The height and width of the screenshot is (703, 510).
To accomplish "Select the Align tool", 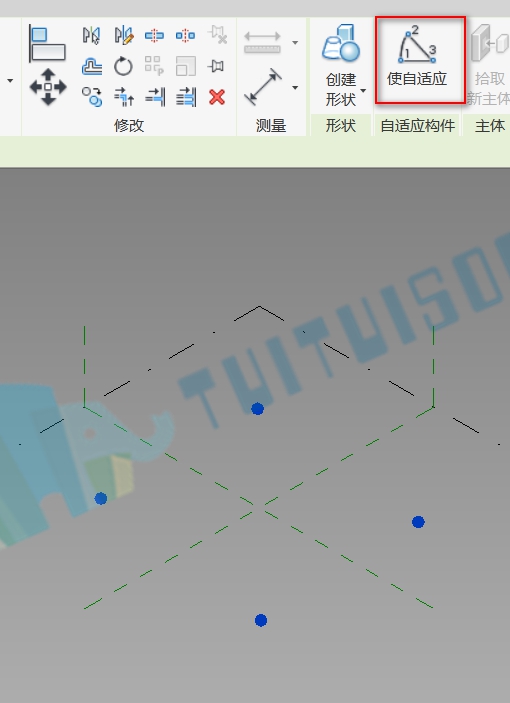I will pos(47,43).
